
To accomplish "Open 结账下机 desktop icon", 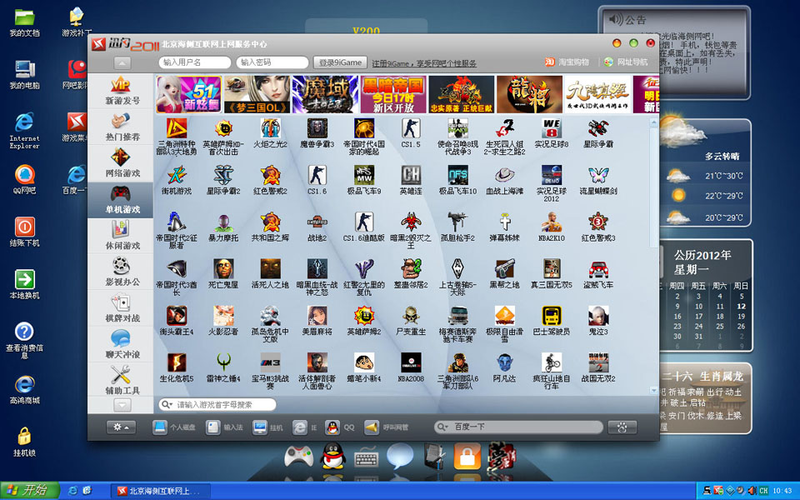I will pyautogui.click(x=24, y=232).
